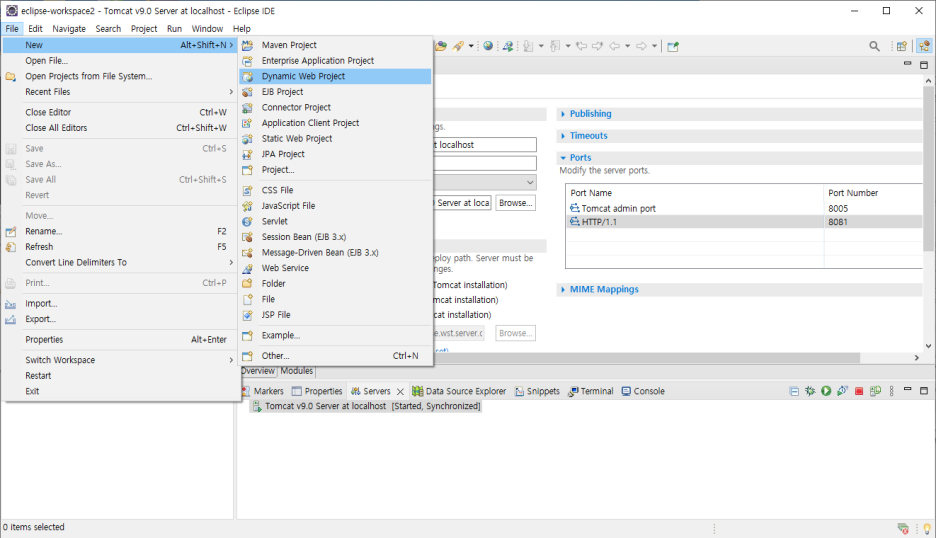Click the pin editor toolbar icon
This screenshot has height=538, width=936.
coord(673,47)
